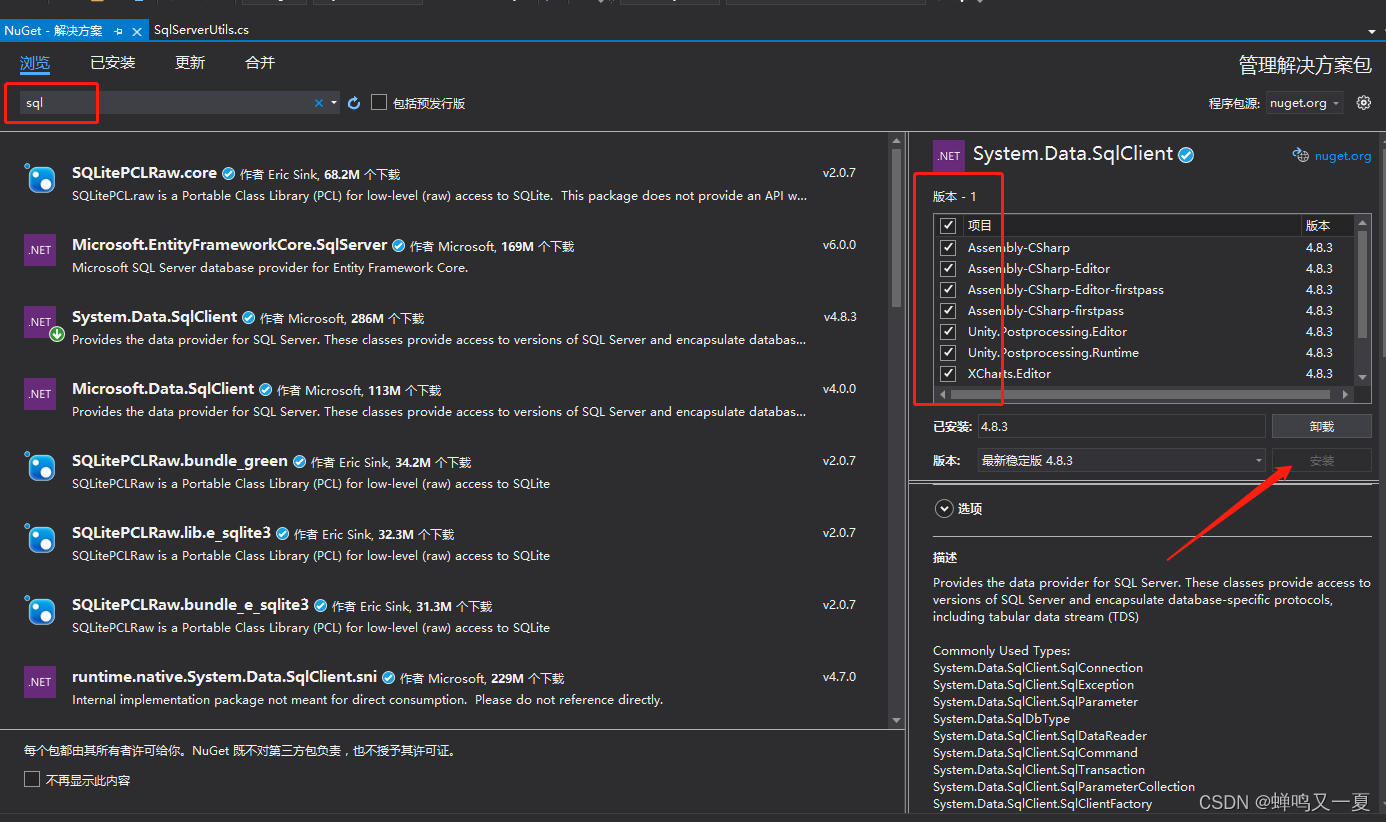Uncheck Unity.Postprocessing.Editor project
This screenshot has width=1386, height=822.
948,331
